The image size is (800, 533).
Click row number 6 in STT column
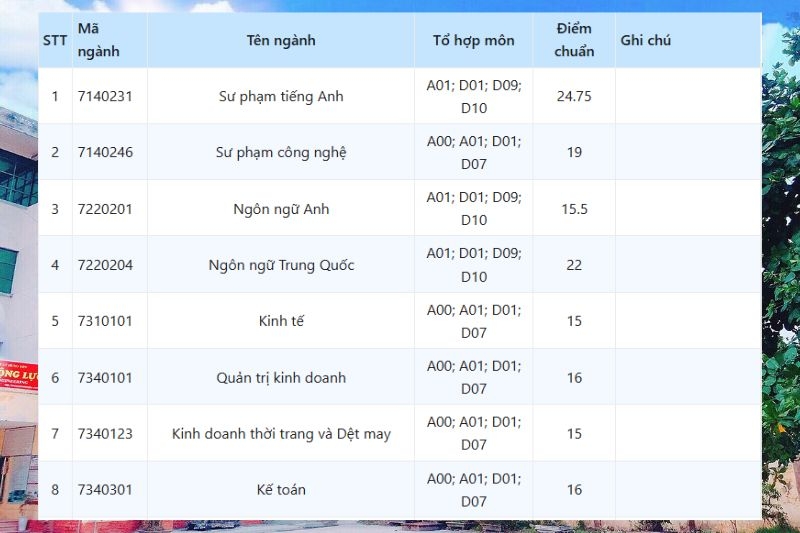55,377
